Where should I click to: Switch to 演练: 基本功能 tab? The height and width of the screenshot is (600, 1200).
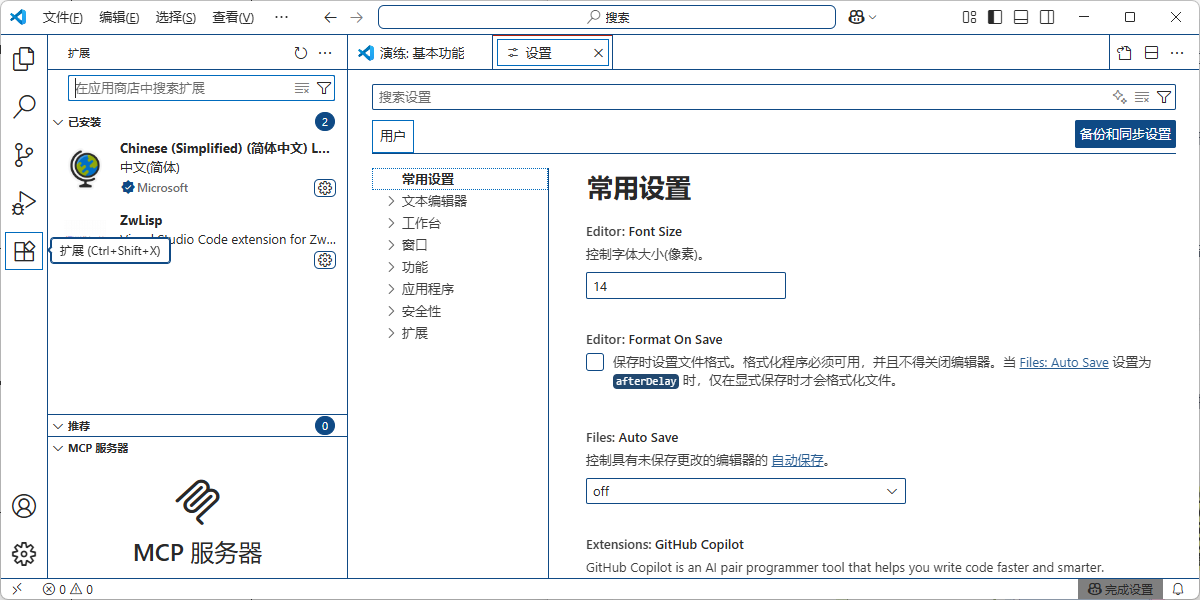(421, 53)
